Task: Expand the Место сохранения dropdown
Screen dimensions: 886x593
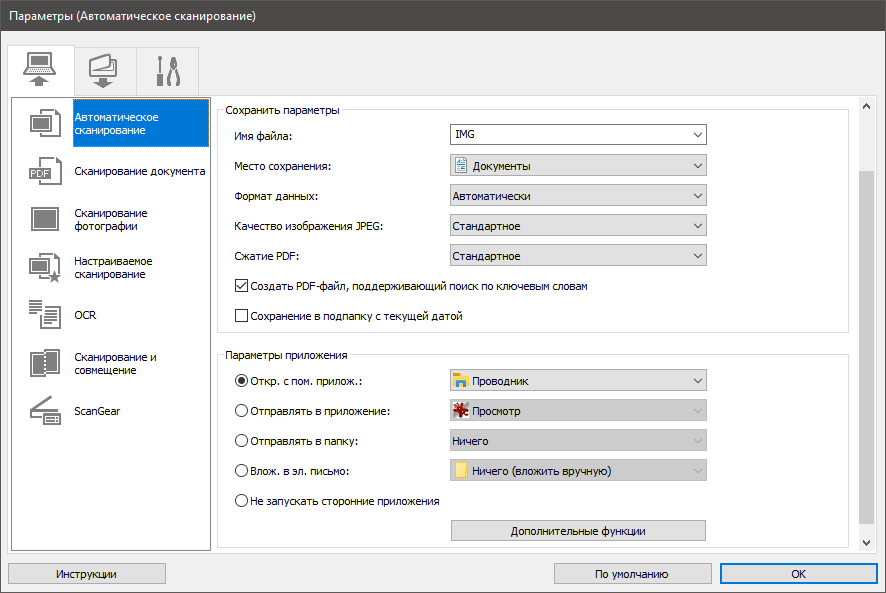Action: (x=578, y=165)
